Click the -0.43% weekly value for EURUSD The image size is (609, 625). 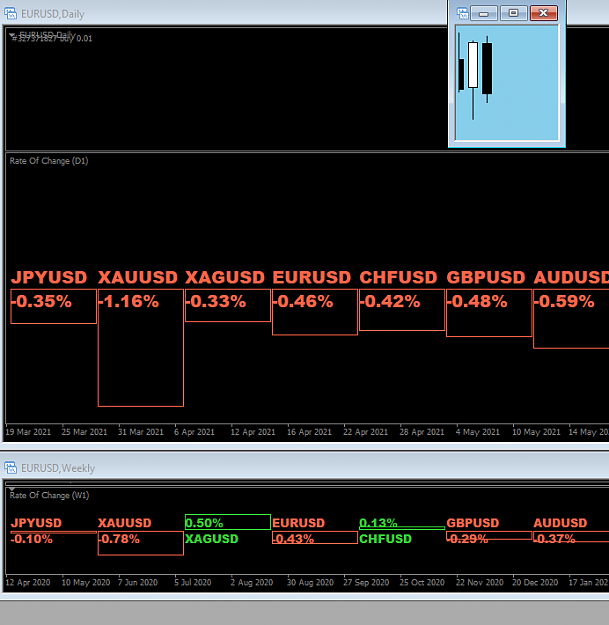[293, 539]
